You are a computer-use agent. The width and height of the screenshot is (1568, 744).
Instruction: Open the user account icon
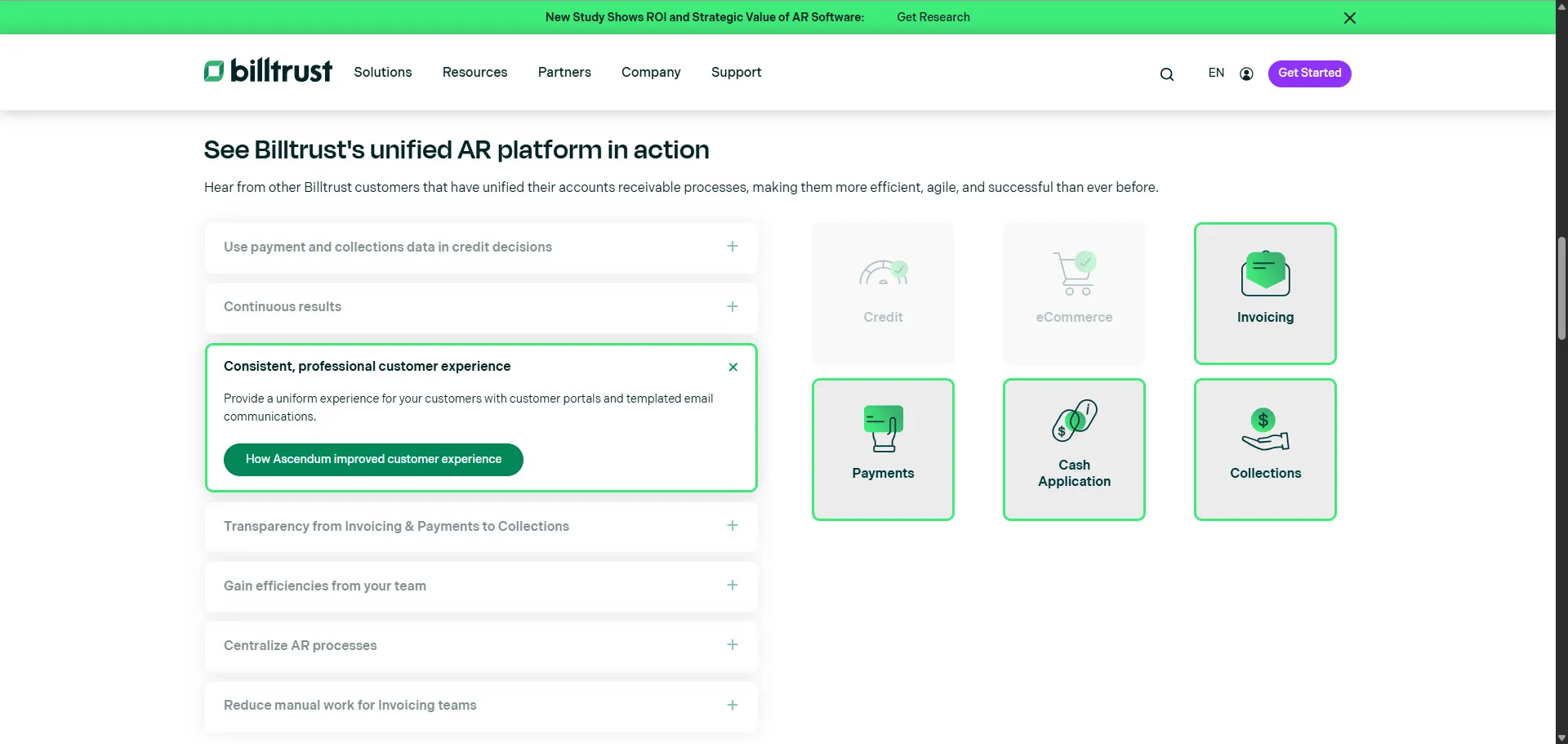[x=1246, y=74]
